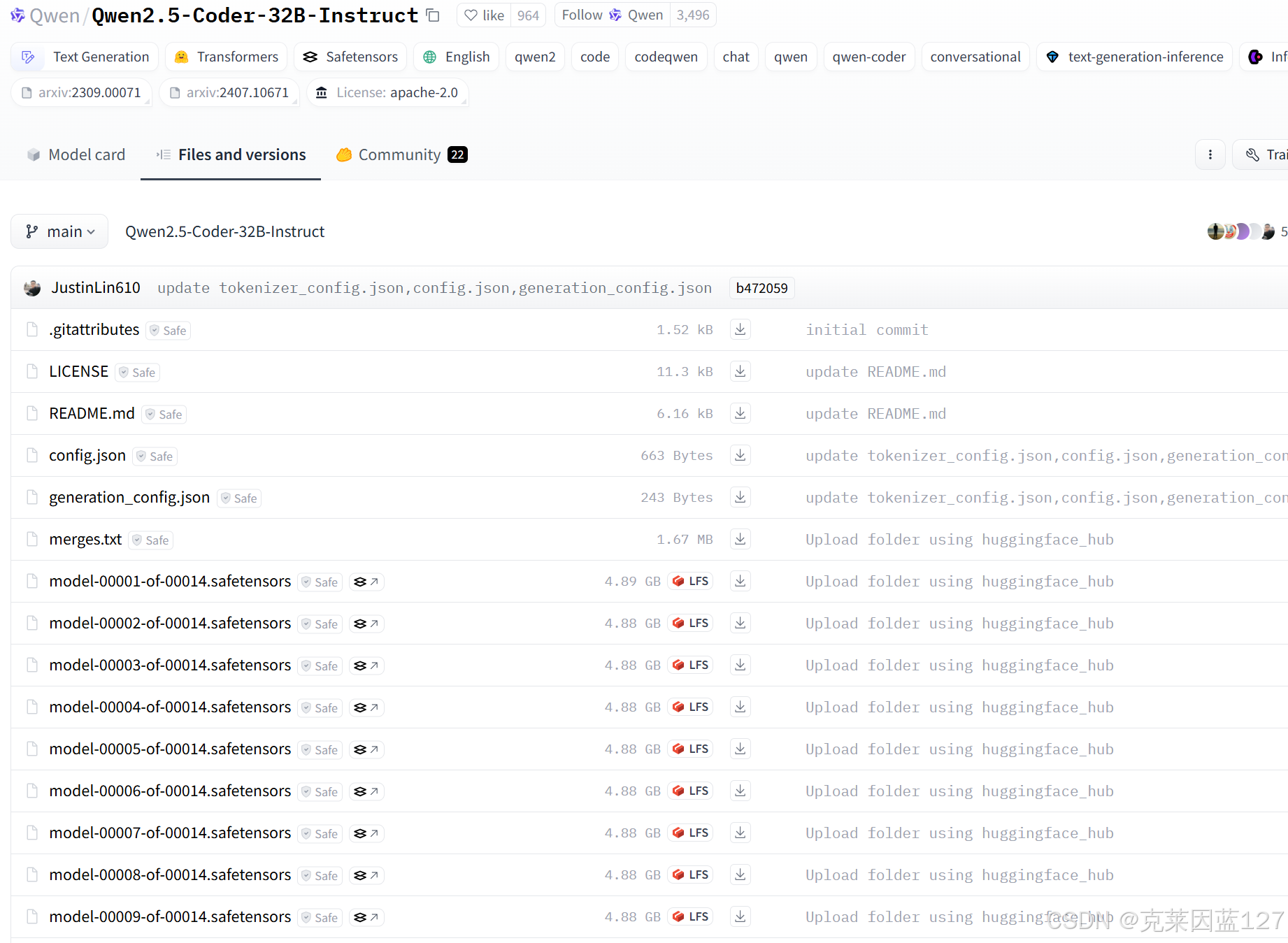Follow the Qwen organization
Viewport: 1288px width, 943px height.
click(612, 15)
